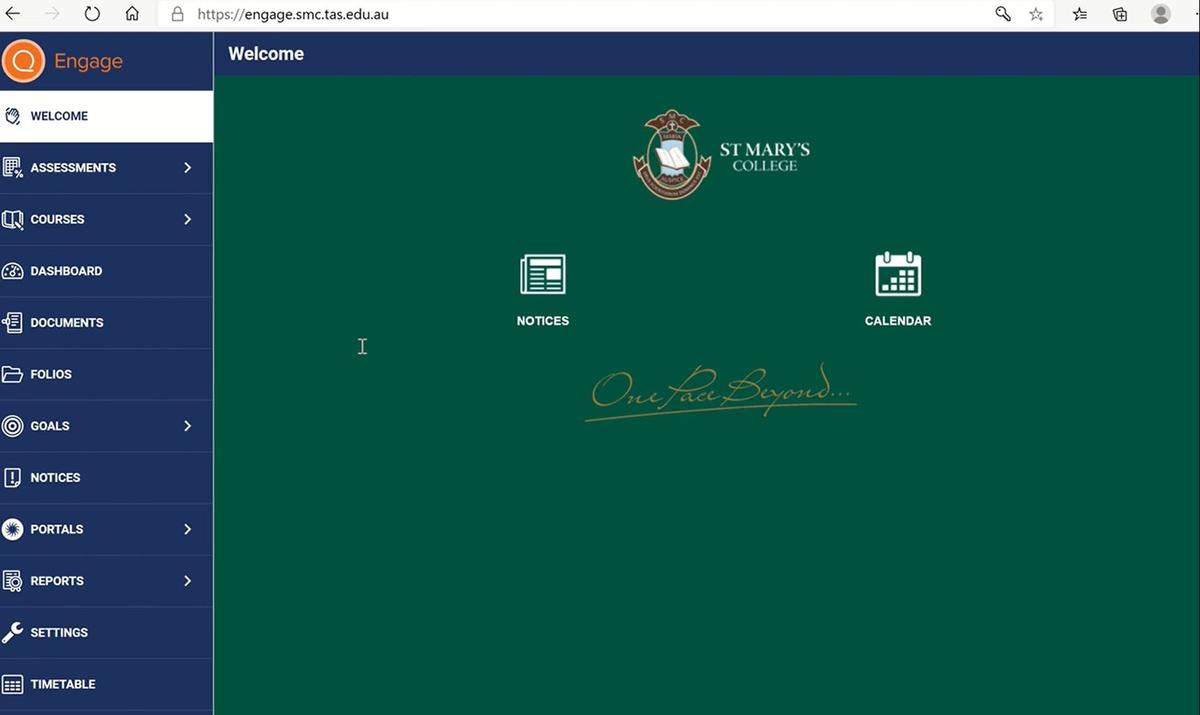Click the sidebar Notices exclamation icon
The width and height of the screenshot is (1200, 715).
(13, 478)
